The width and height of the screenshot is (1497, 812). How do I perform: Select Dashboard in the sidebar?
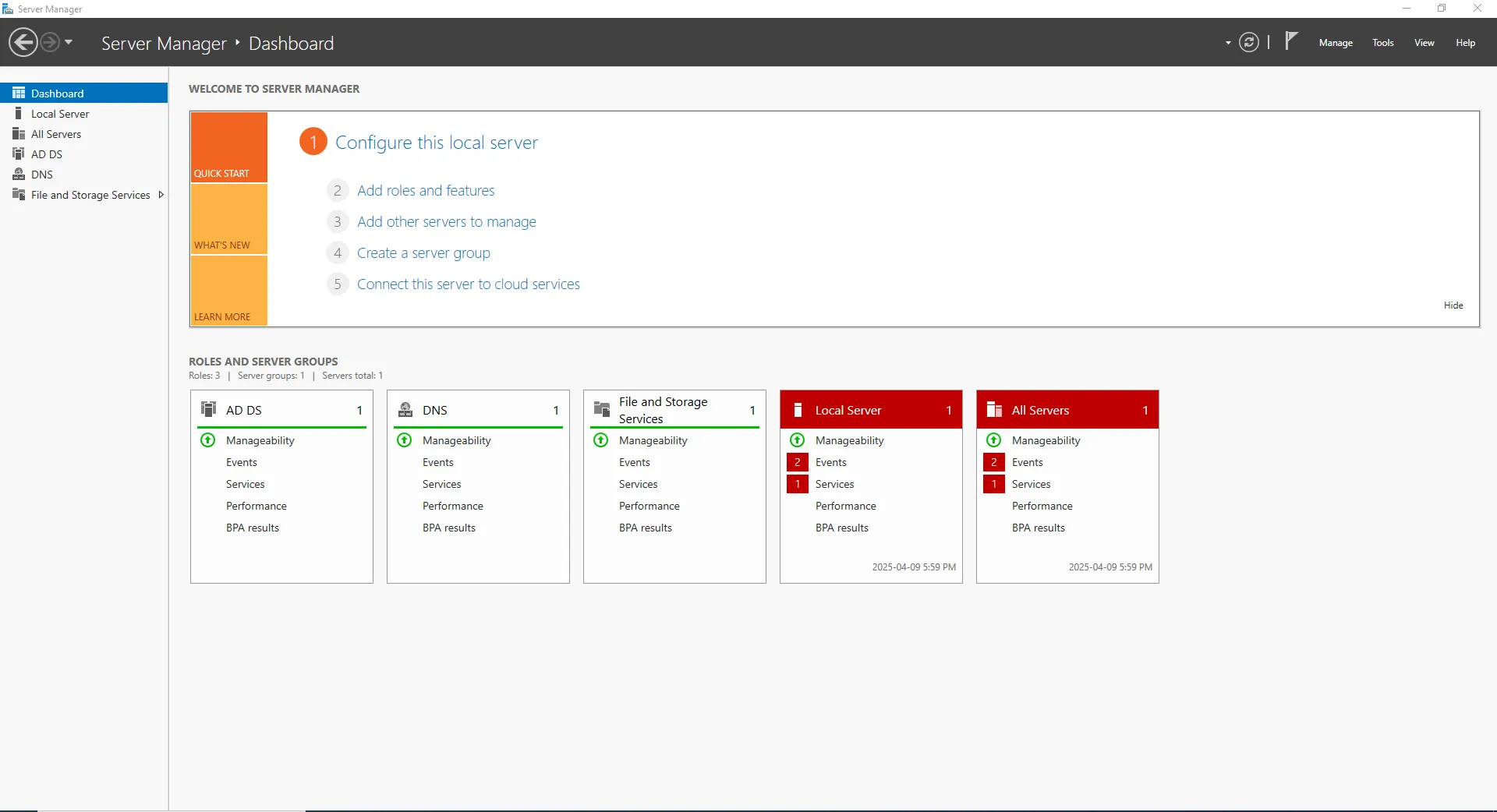tap(84, 93)
